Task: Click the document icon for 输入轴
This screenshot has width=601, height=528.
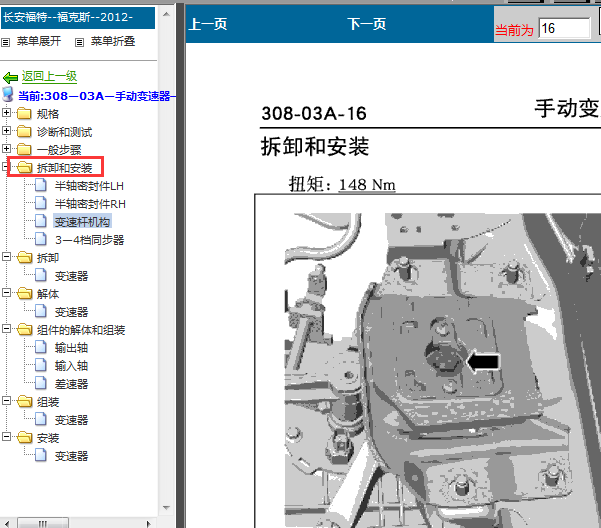Action: click(41, 365)
